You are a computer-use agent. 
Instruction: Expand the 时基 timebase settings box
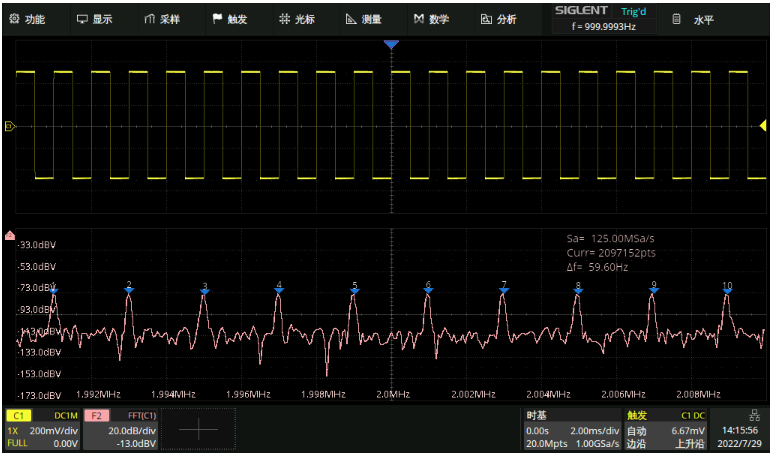pyautogui.click(x=572, y=429)
